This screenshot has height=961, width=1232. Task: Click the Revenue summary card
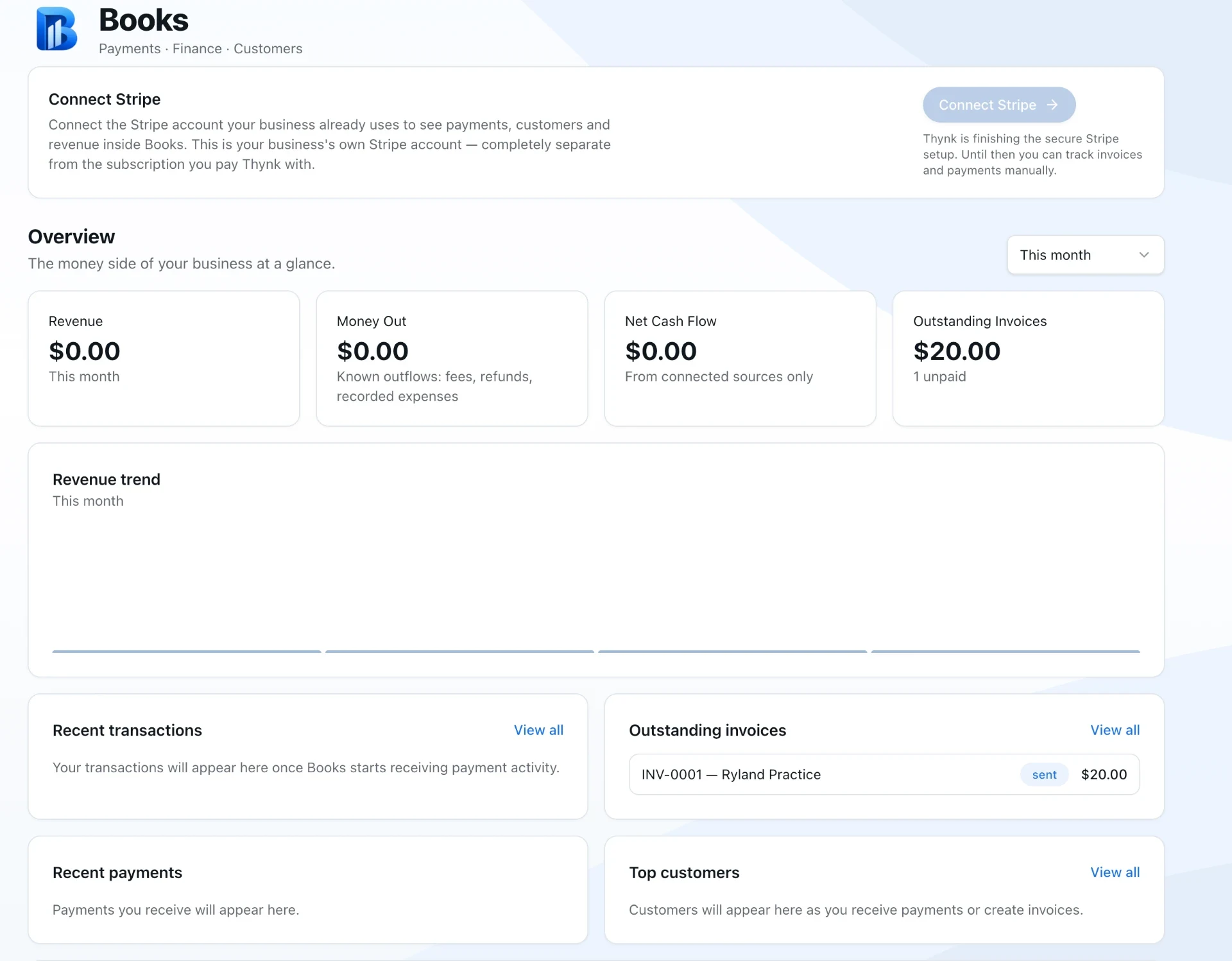click(164, 358)
